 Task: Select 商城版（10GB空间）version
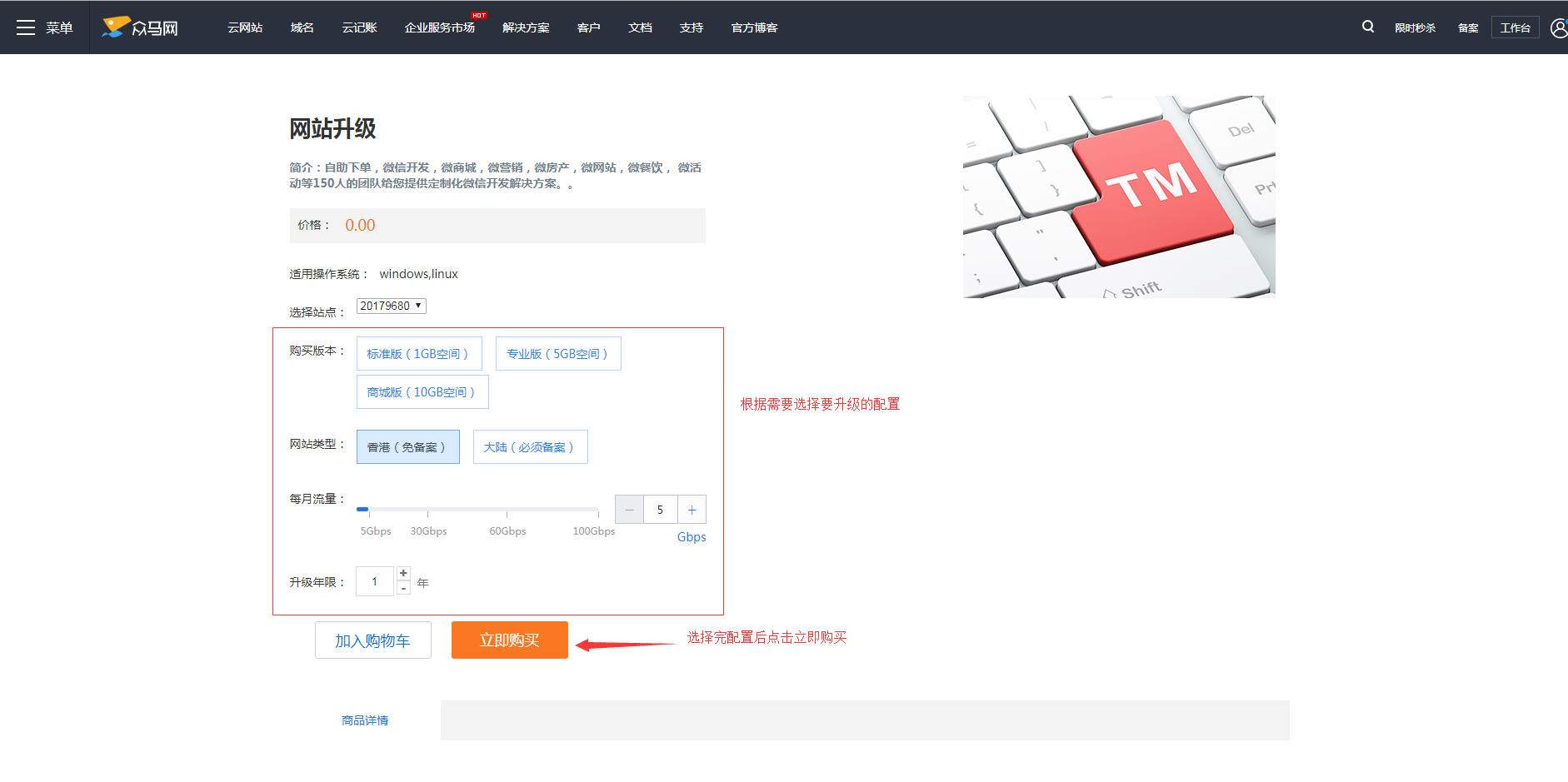(x=422, y=392)
